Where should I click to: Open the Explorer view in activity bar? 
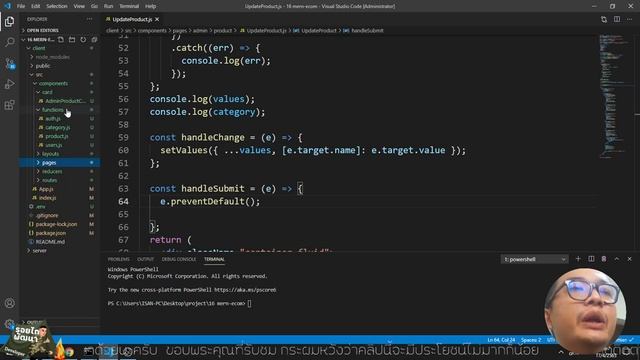9,21
